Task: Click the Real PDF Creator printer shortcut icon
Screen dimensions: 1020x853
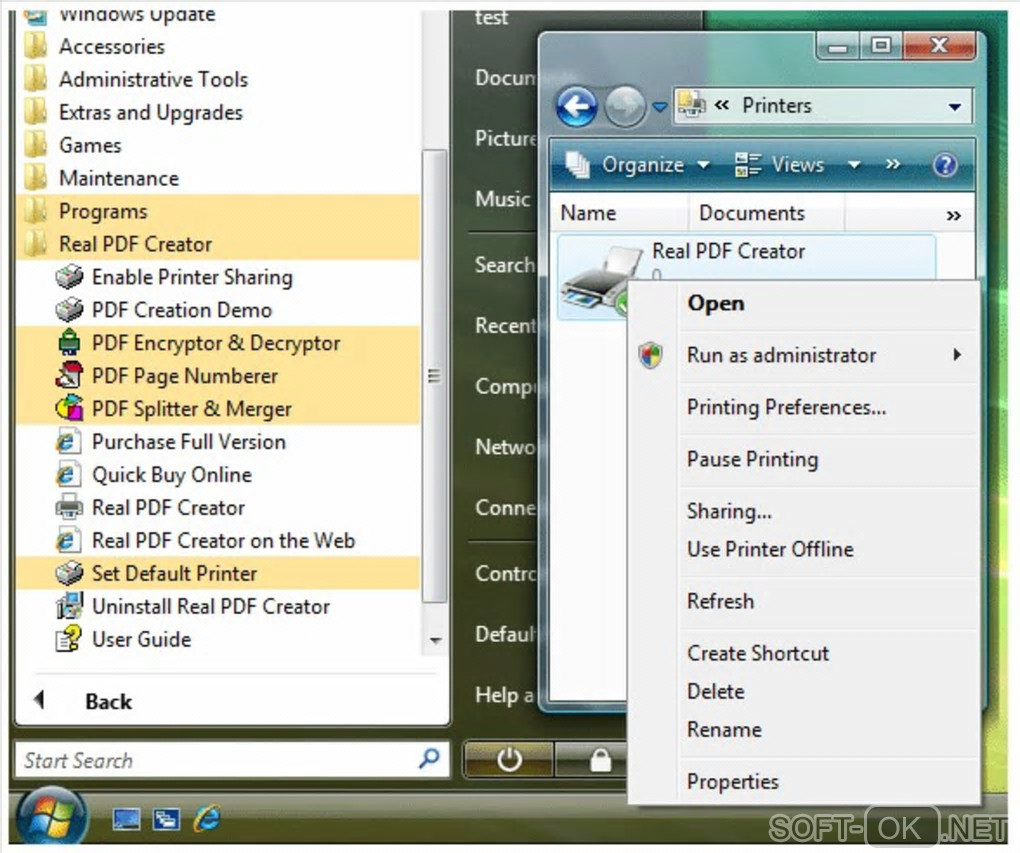Action: [x=69, y=508]
